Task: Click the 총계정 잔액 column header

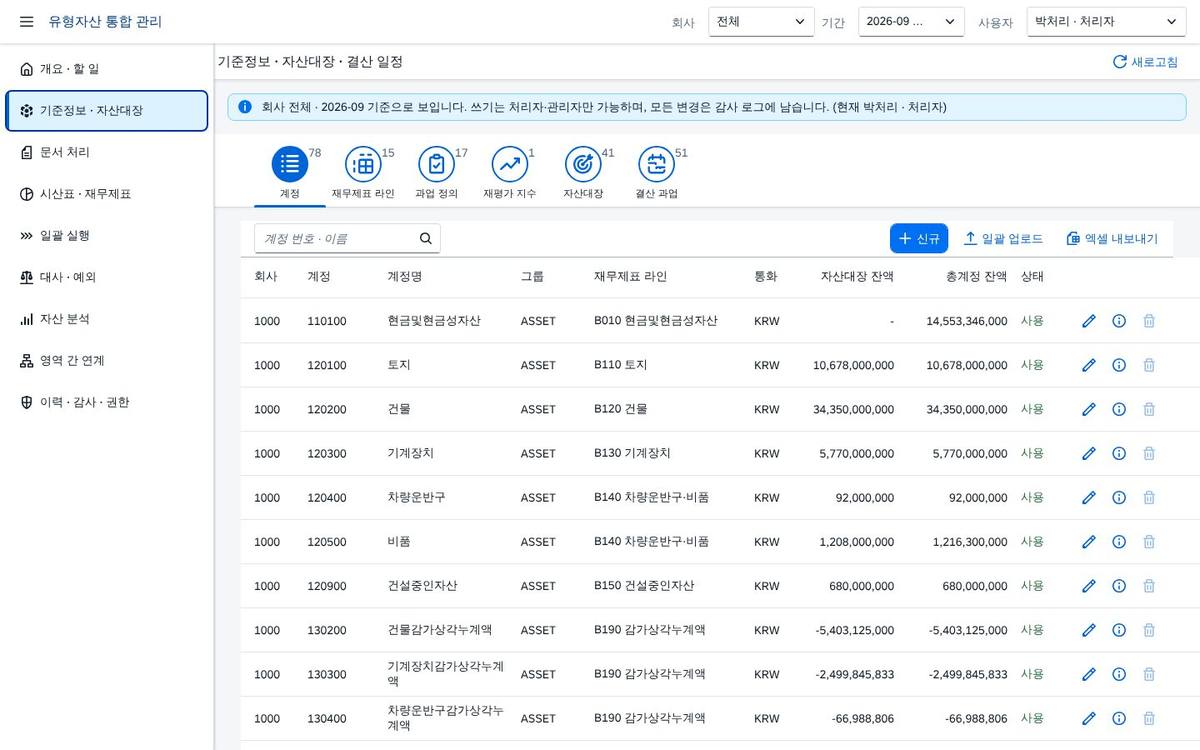Action: 976,276
